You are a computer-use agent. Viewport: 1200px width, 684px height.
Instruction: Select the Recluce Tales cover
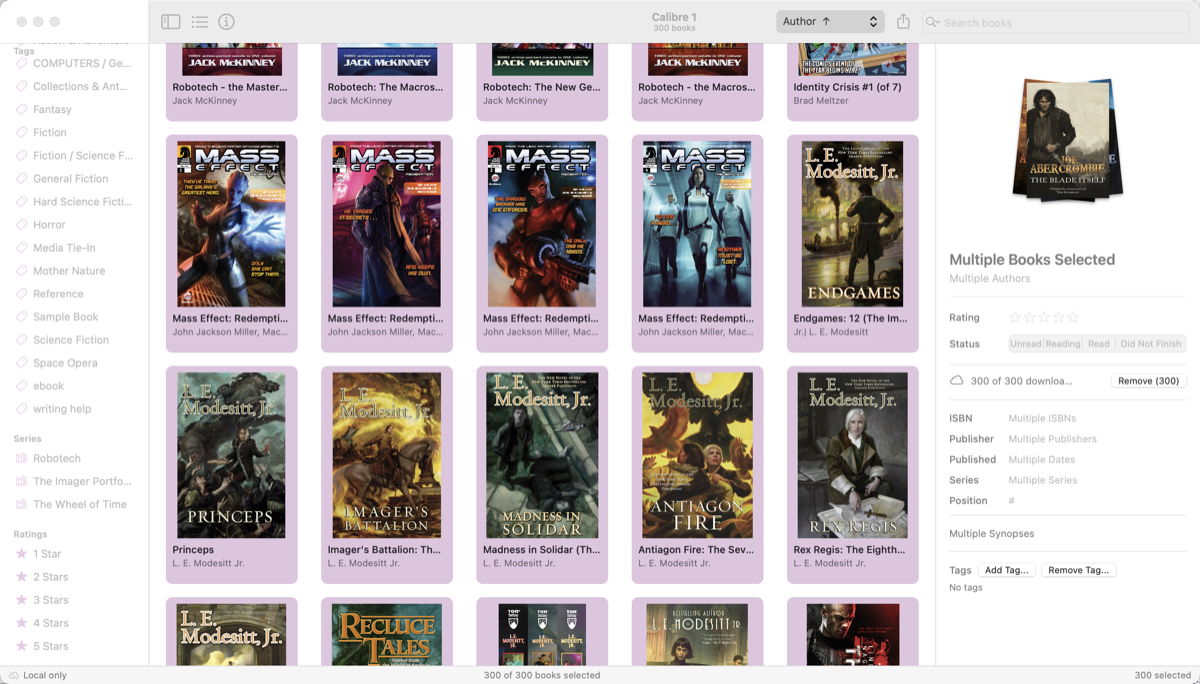coord(387,635)
